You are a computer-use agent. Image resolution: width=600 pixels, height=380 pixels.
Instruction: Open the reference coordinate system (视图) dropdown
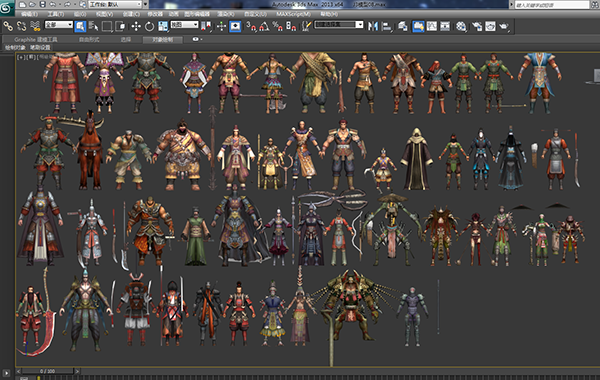pos(184,24)
